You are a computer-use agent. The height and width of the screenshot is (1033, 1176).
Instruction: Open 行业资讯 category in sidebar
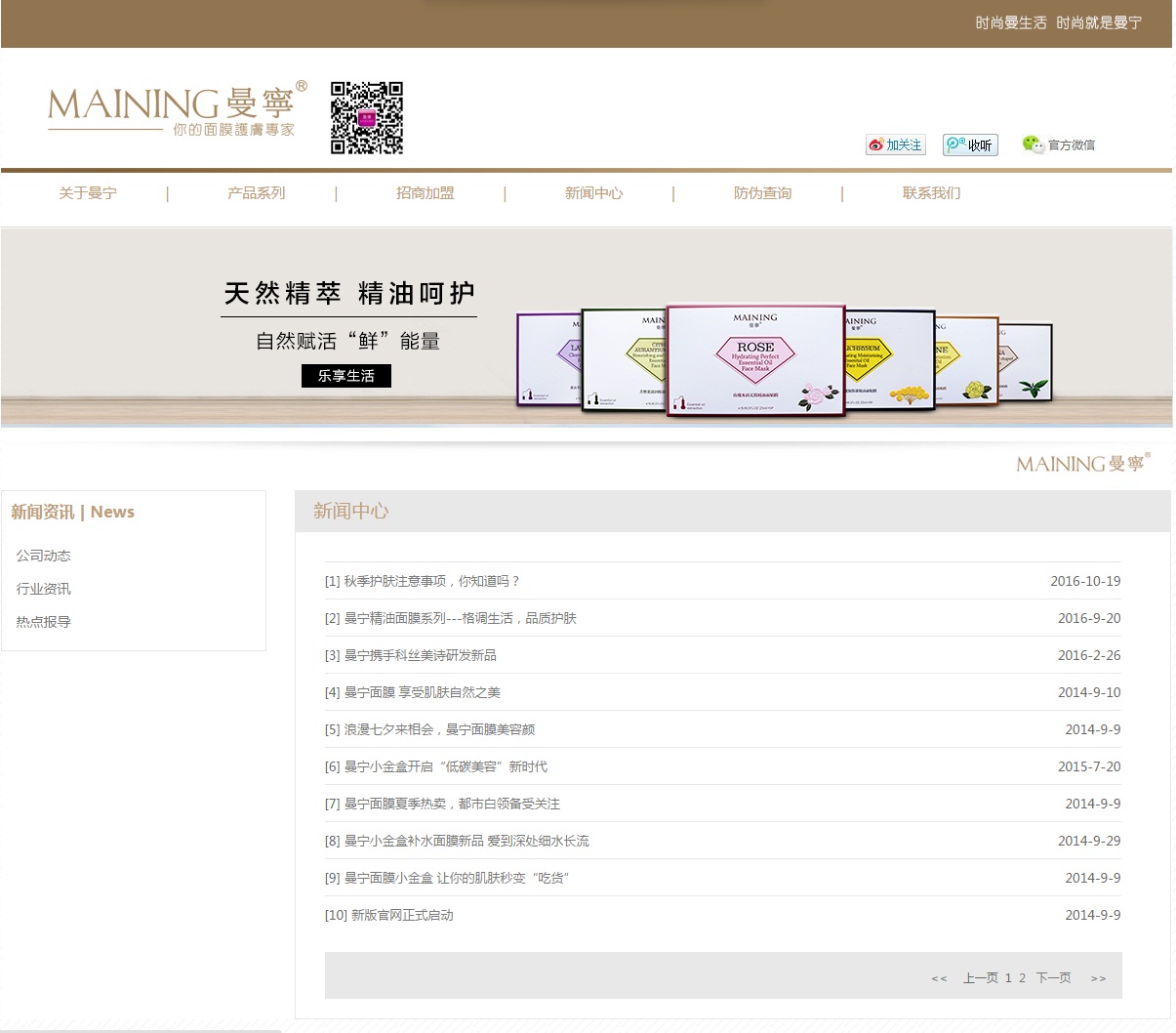tap(43, 589)
